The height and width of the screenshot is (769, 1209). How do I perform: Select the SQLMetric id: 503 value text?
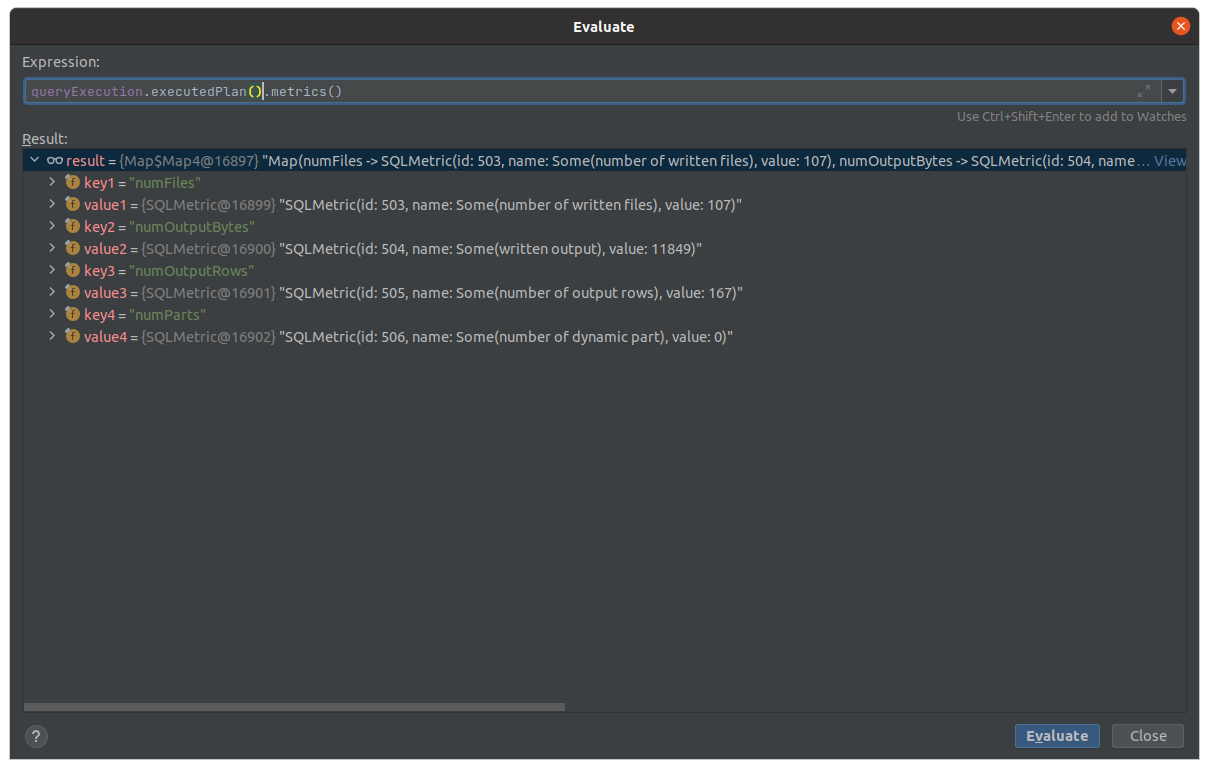click(x=510, y=205)
